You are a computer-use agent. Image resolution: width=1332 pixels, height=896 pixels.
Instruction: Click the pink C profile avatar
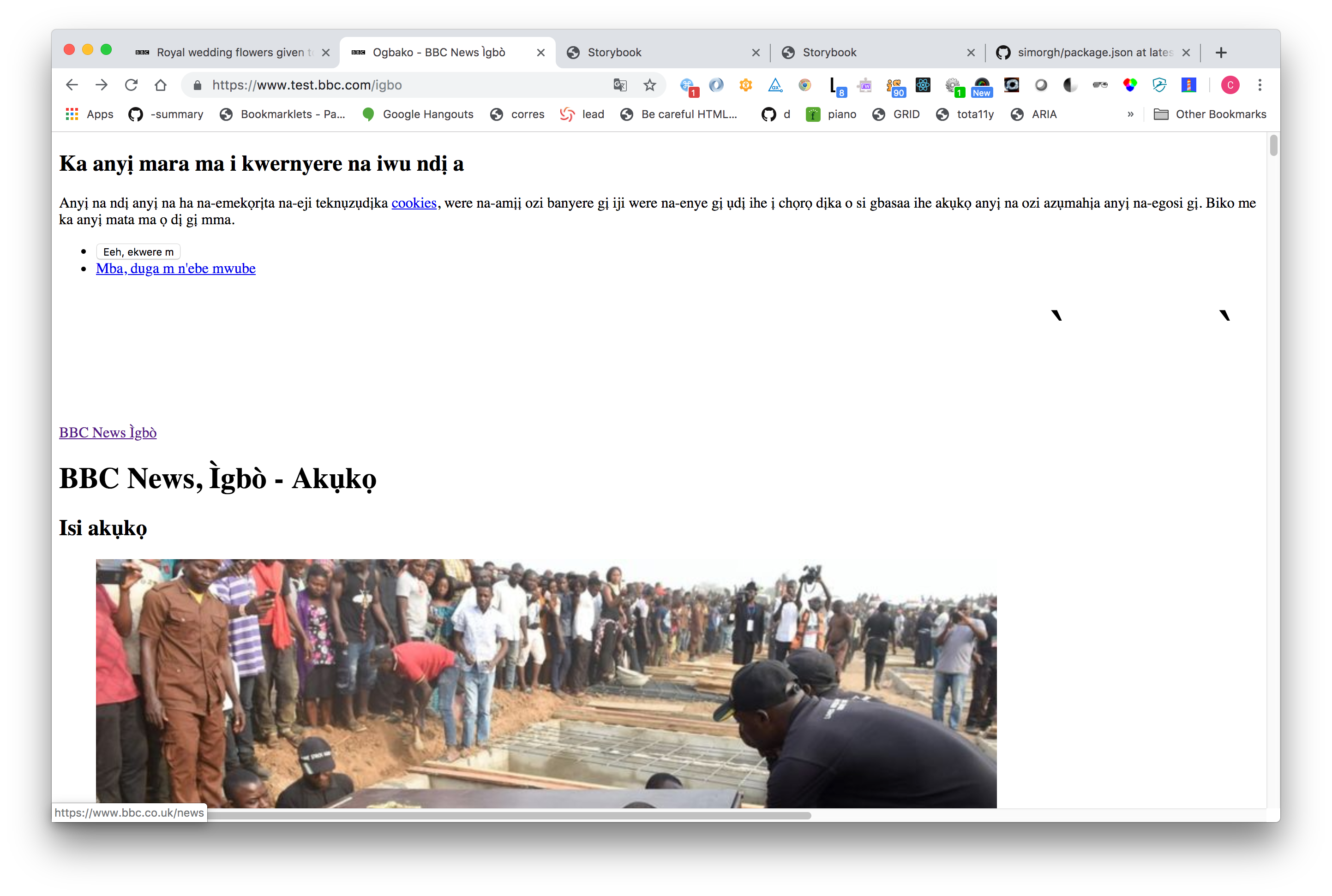[x=1230, y=85]
